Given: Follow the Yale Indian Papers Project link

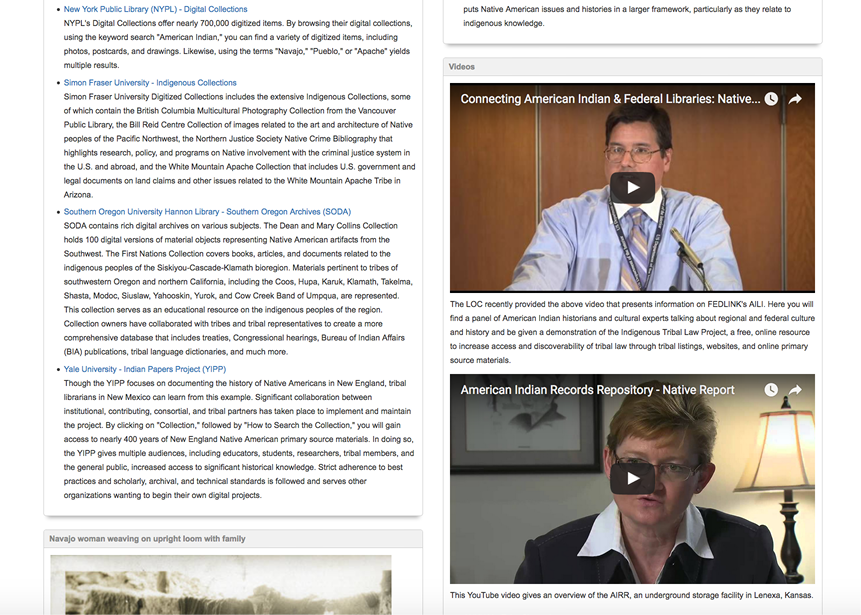Looking at the screenshot, I should pyautogui.click(x=145, y=369).
